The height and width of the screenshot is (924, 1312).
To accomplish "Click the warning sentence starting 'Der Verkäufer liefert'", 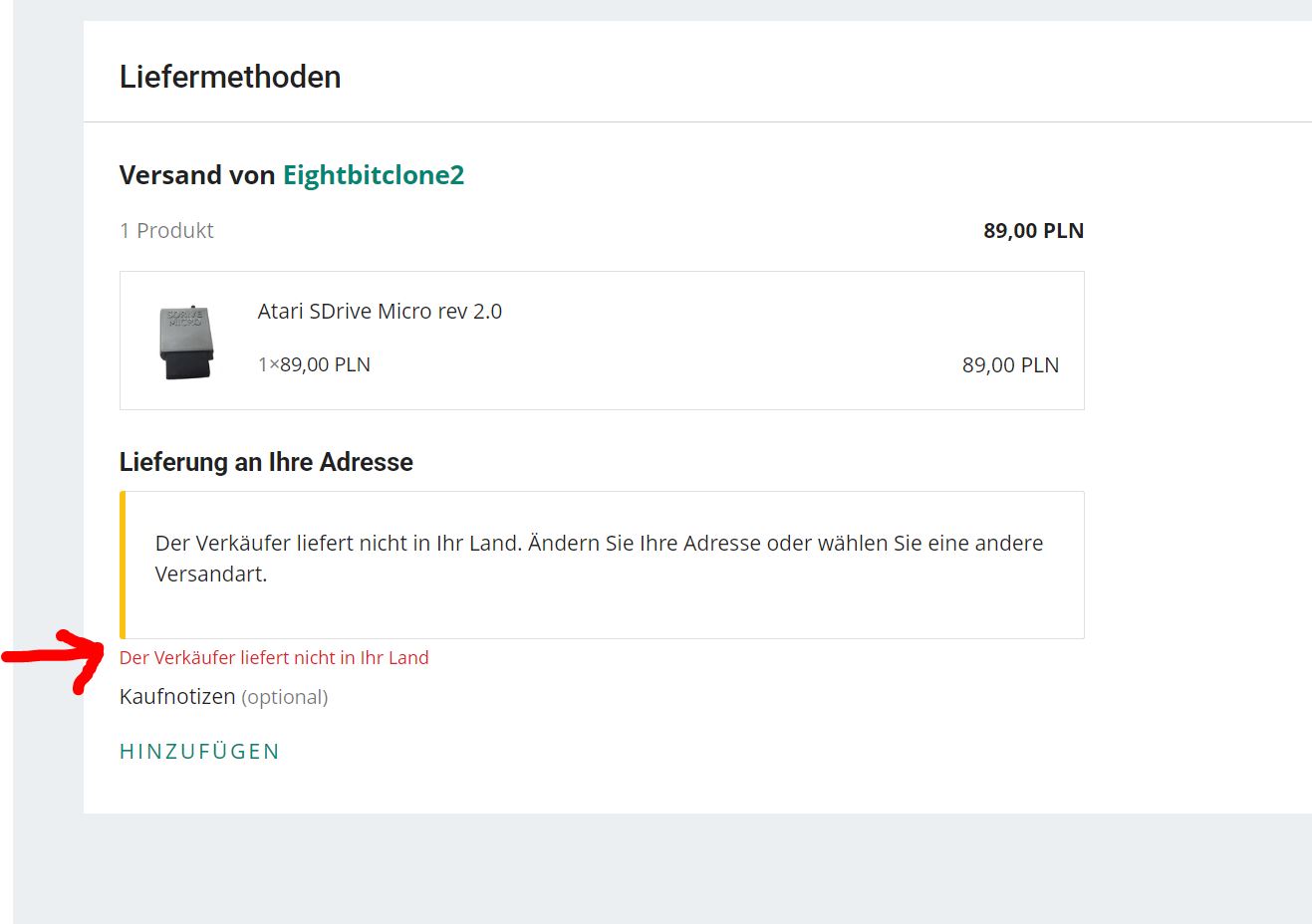I will (x=598, y=544).
